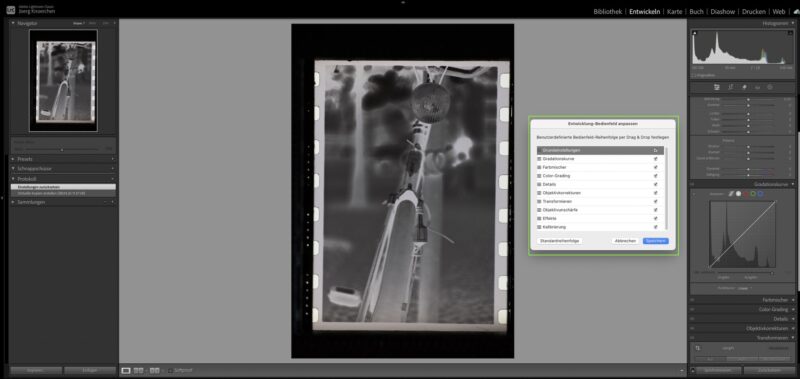
Task: Click the drag handle of Farbmischer row
Action: tap(539, 167)
